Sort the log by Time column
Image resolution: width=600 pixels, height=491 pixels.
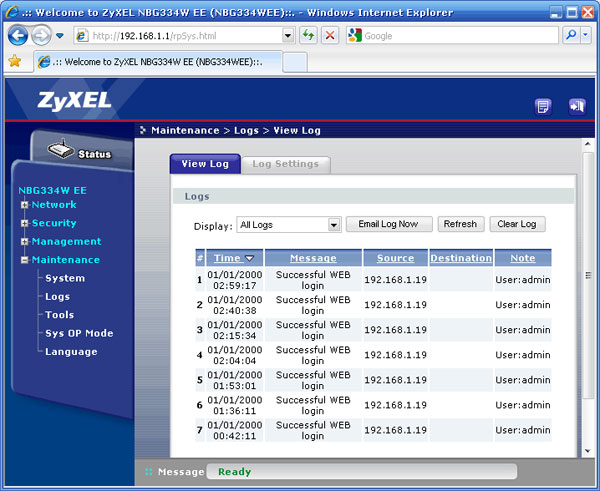coord(233,258)
